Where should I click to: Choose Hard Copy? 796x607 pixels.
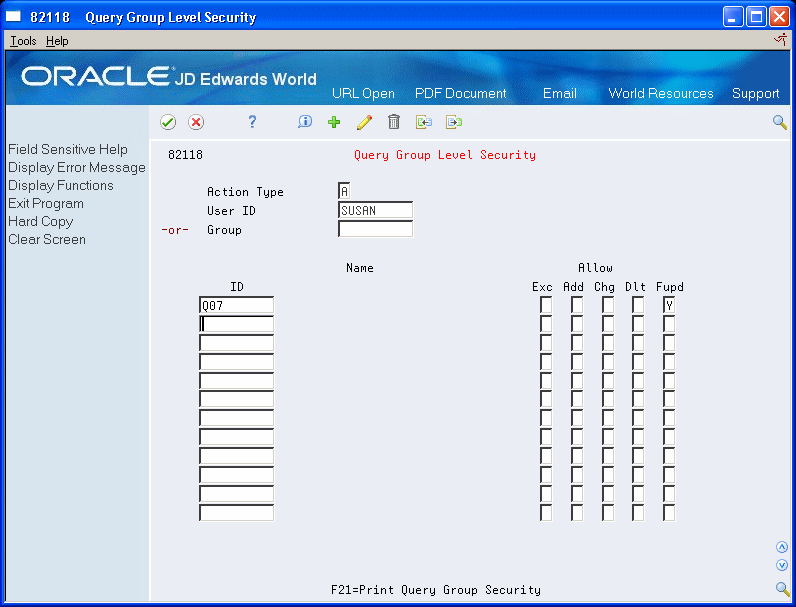pos(41,221)
